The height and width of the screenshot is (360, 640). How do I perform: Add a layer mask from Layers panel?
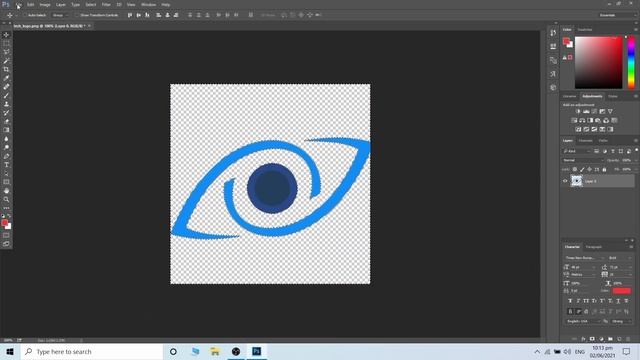click(592, 339)
